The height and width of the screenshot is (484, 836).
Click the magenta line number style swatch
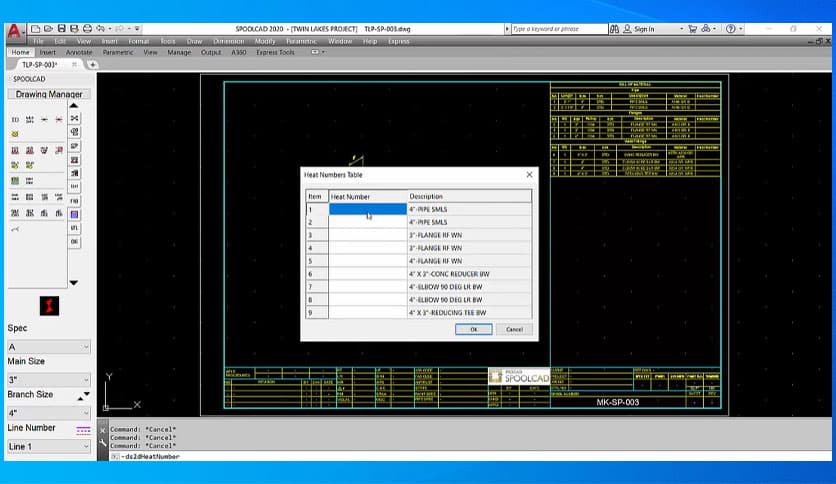[x=83, y=430]
